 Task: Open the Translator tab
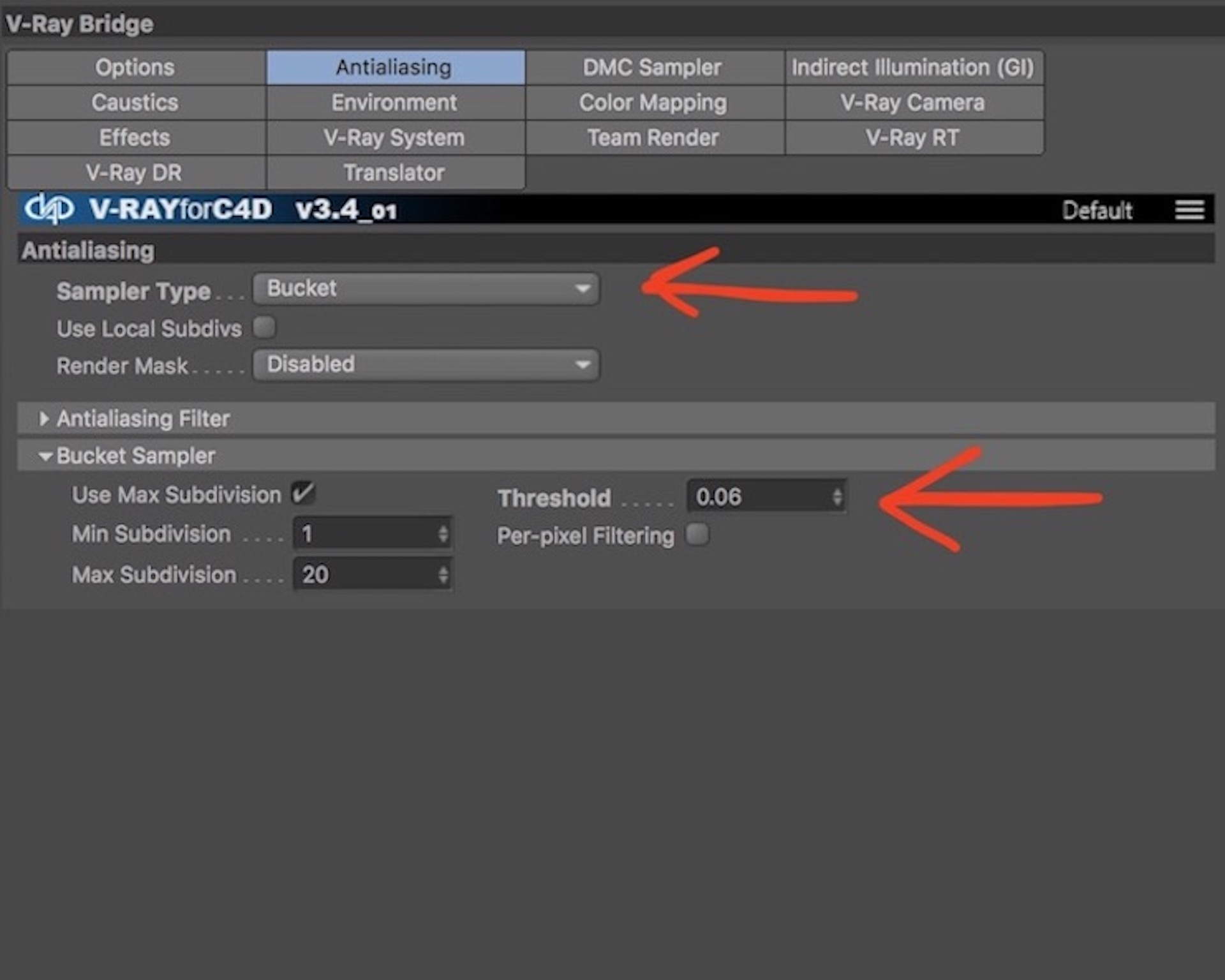tap(396, 173)
